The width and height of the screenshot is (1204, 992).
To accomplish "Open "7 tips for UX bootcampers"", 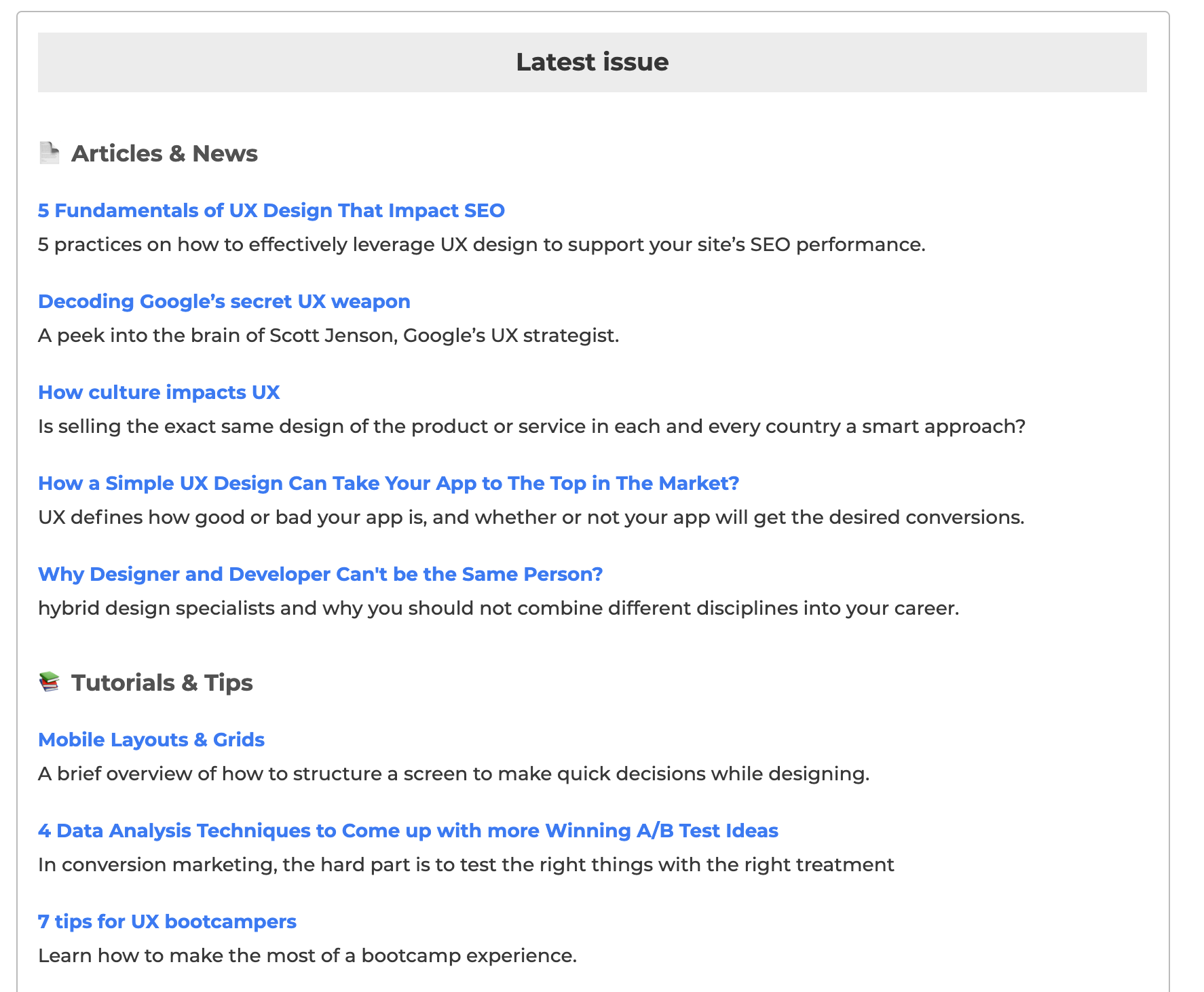I will coord(167,921).
